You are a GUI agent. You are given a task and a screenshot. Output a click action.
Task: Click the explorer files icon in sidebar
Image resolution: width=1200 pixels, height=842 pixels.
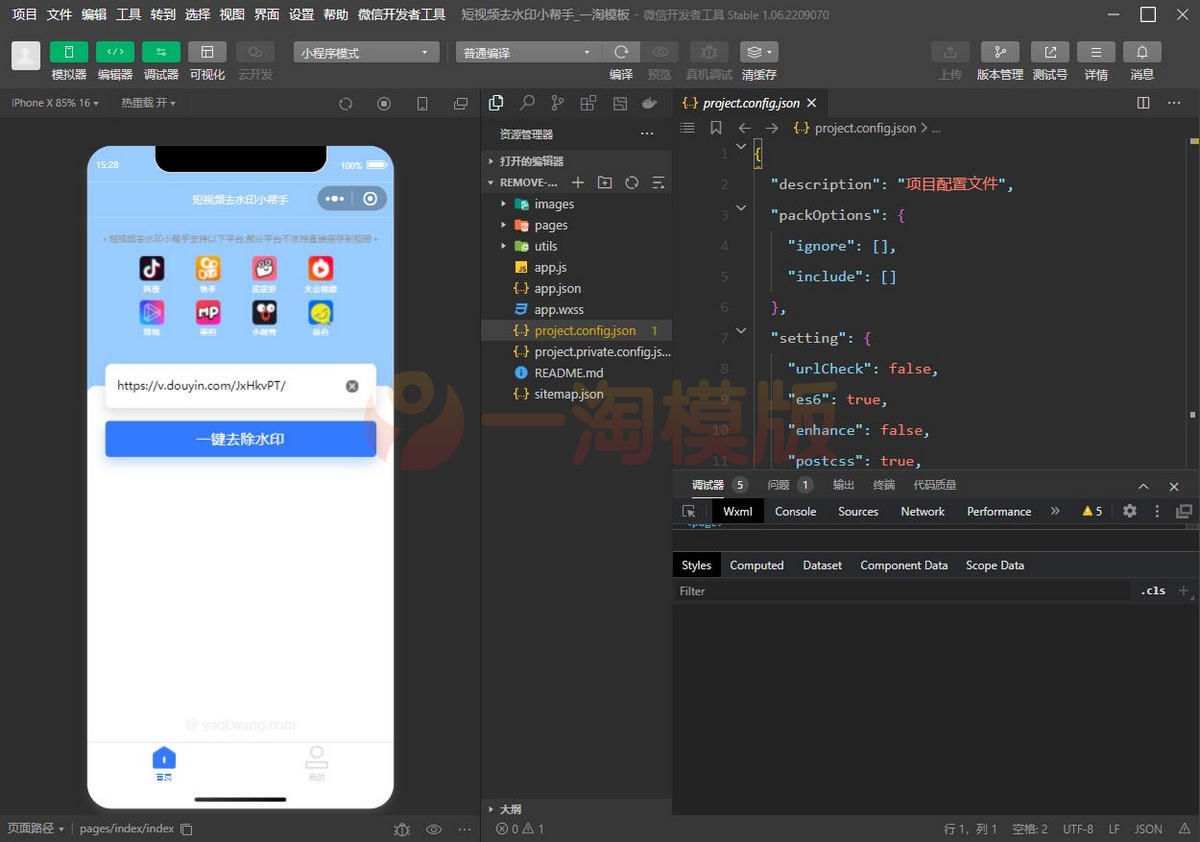[x=496, y=103]
